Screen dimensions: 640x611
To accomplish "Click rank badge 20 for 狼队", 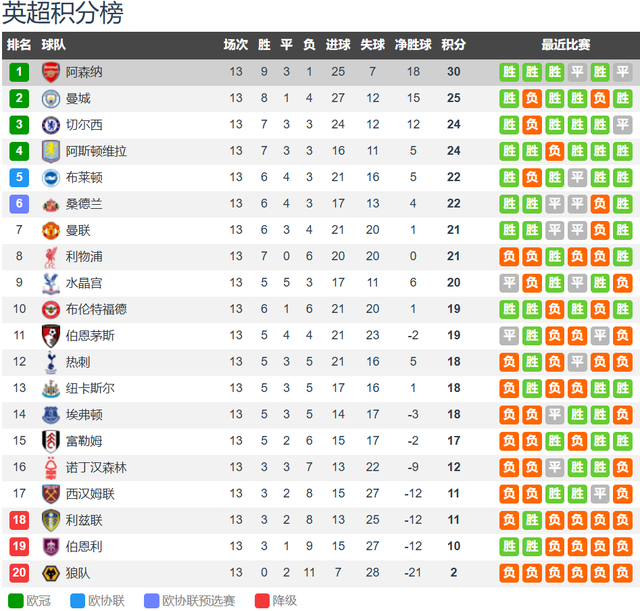I will pyautogui.click(x=19, y=572).
